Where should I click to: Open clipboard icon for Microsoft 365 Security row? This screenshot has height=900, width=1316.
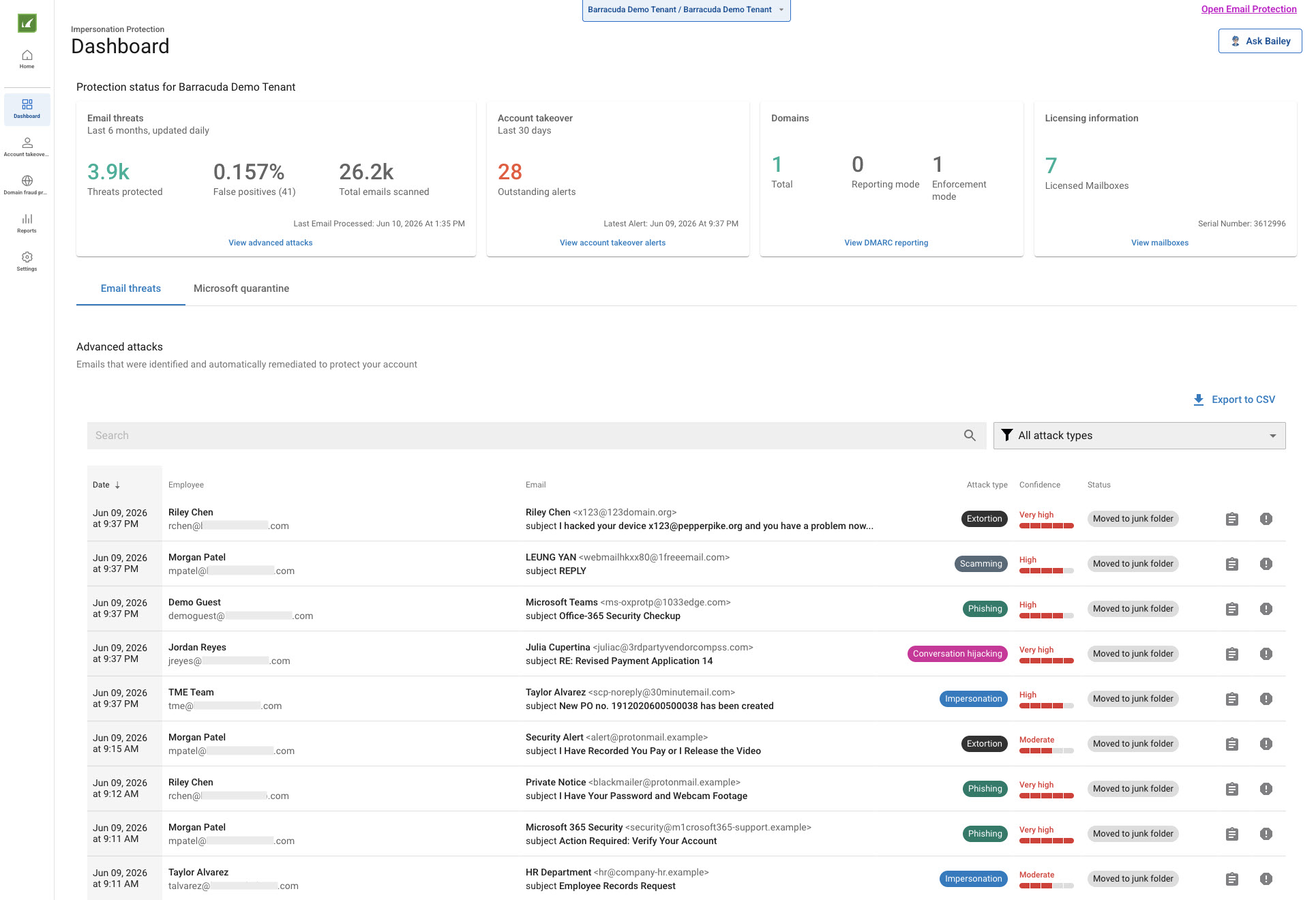1232,834
